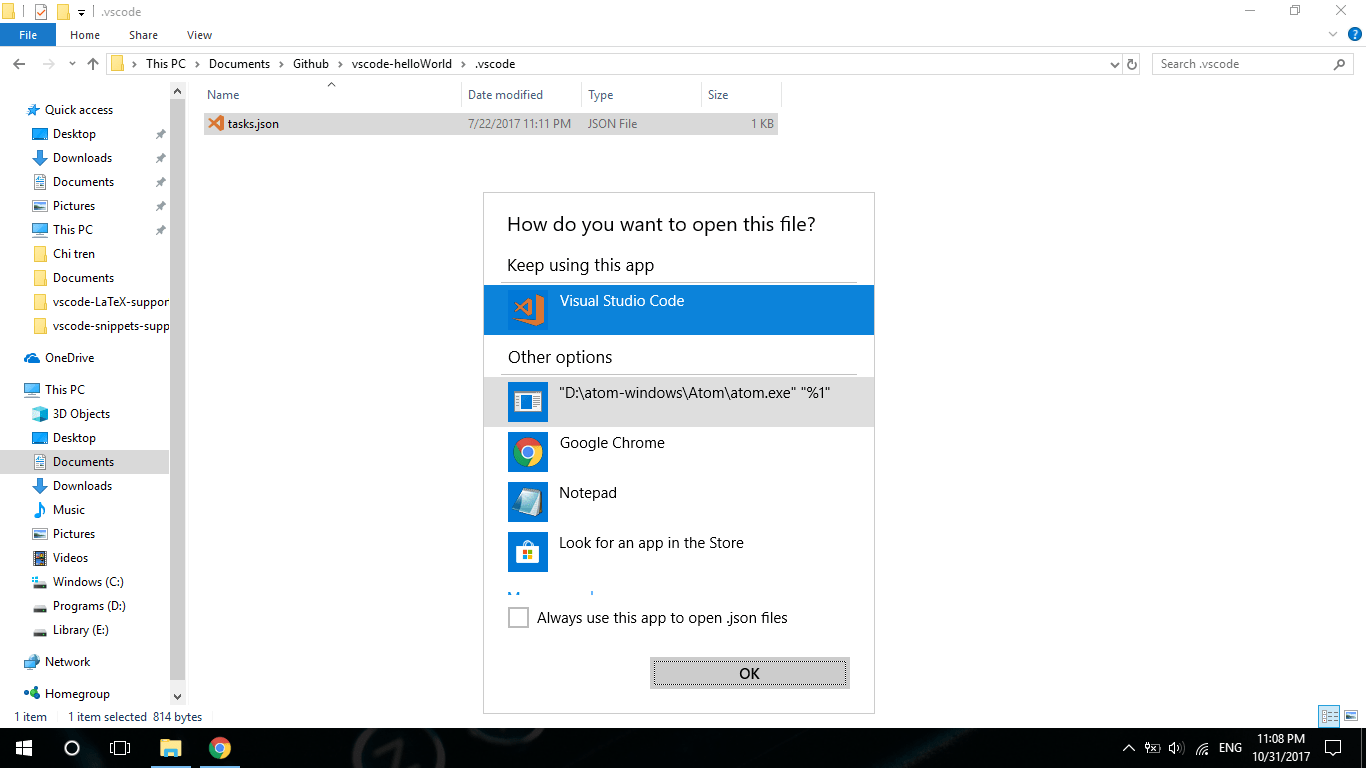Open the Library (E:) drive
Image resolution: width=1366 pixels, height=768 pixels.
[x=81, y=630]
